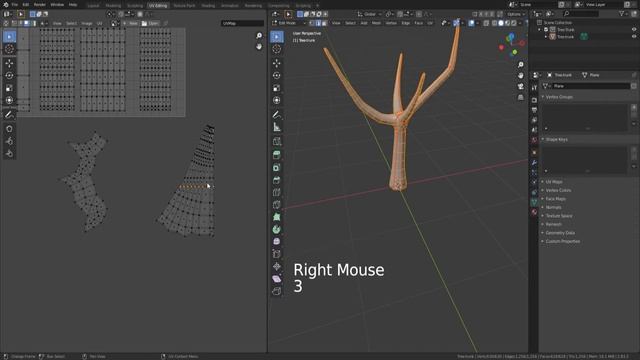This screenshot has height=360, width=640.
Task: Switch viewport to solid shading mode
Action: pyautogui.click(x=501, y=23)
